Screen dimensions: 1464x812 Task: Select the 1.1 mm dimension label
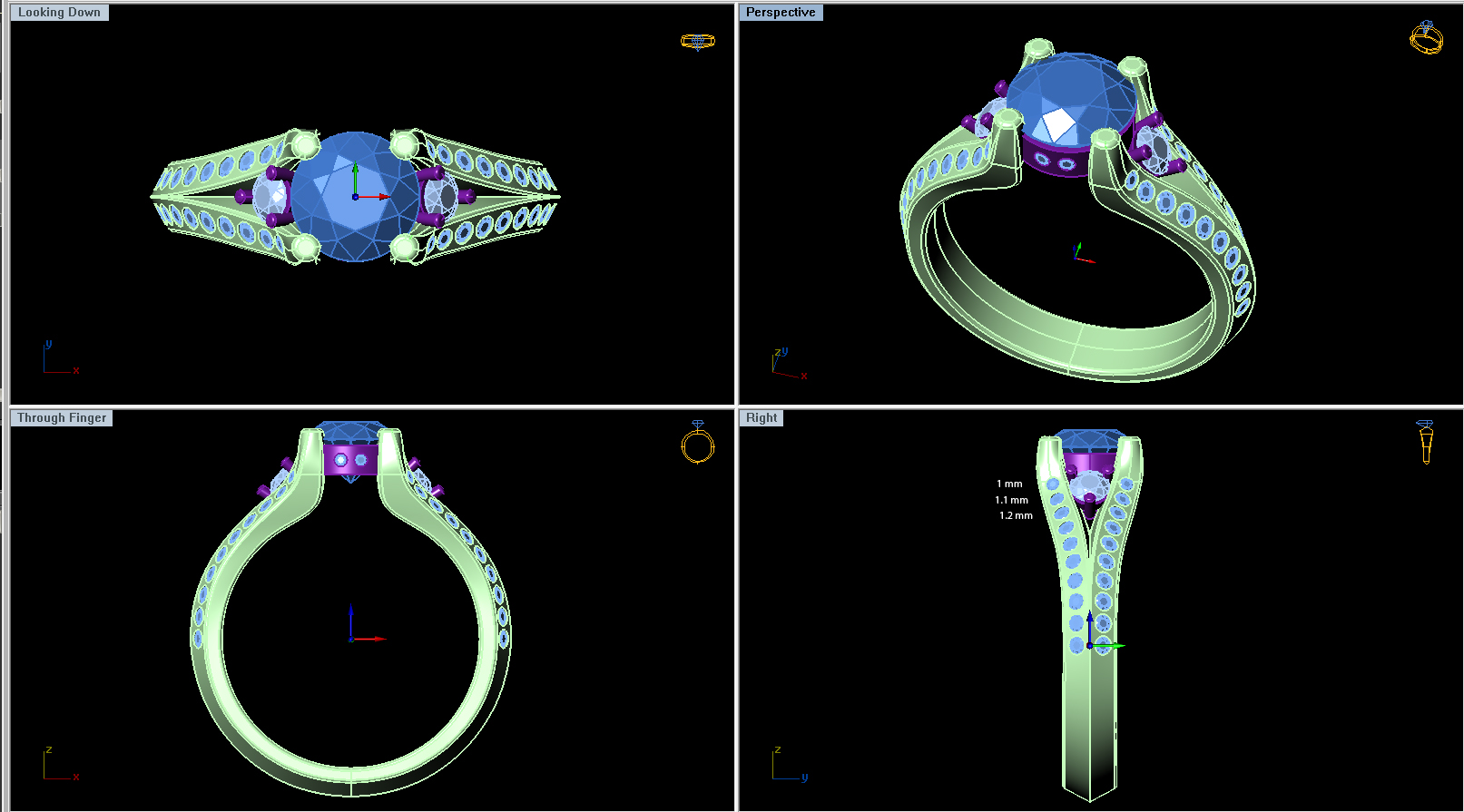tap(1011, 500)
